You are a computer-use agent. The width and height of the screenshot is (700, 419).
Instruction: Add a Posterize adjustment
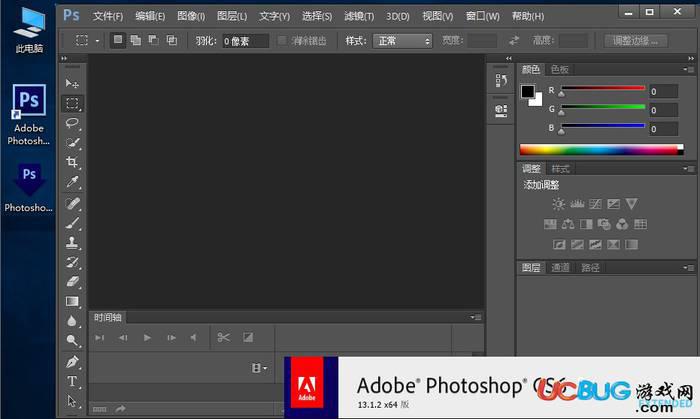tap(577, 245)
